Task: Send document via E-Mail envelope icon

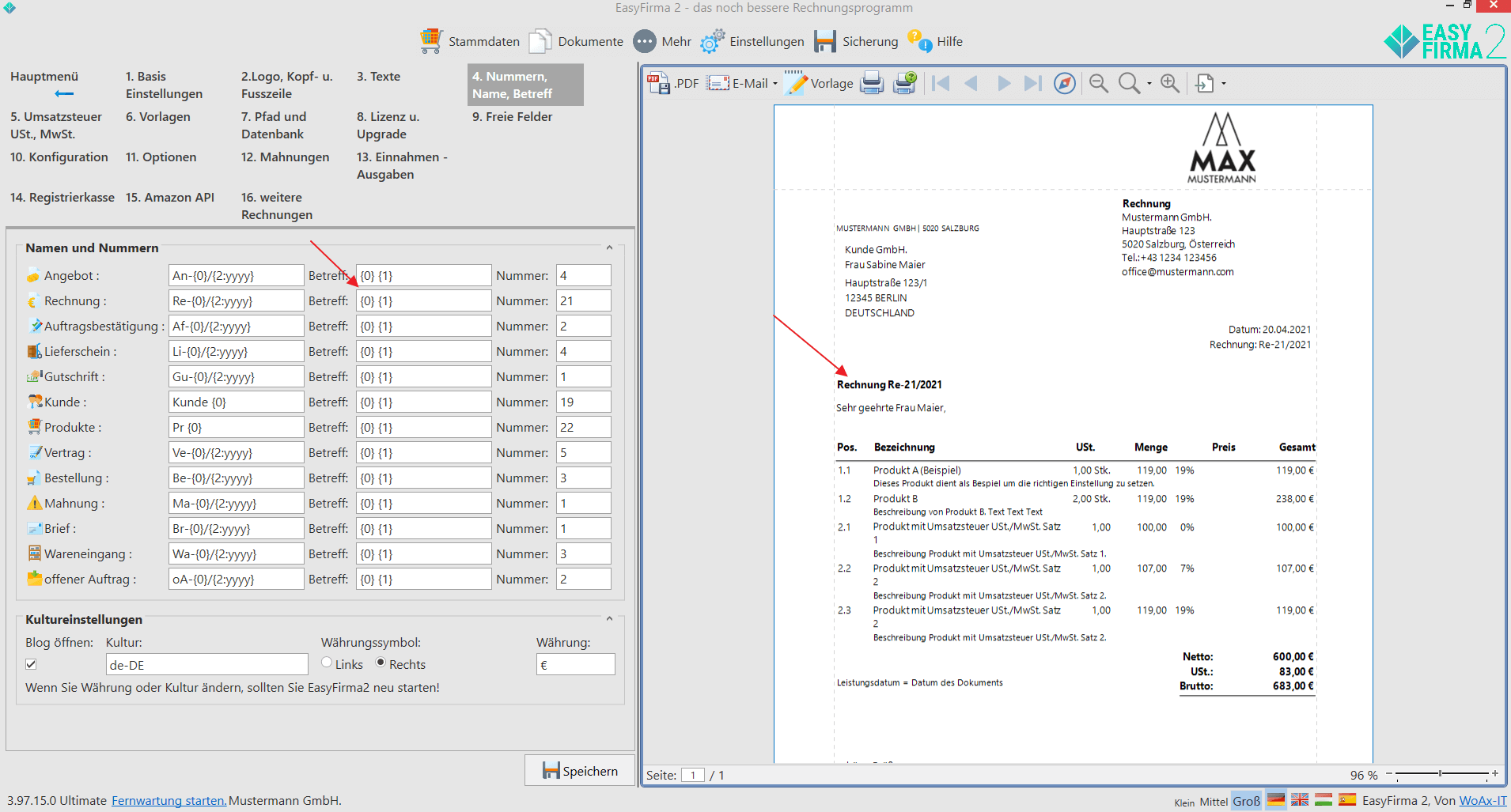Action: coord(718,83)
